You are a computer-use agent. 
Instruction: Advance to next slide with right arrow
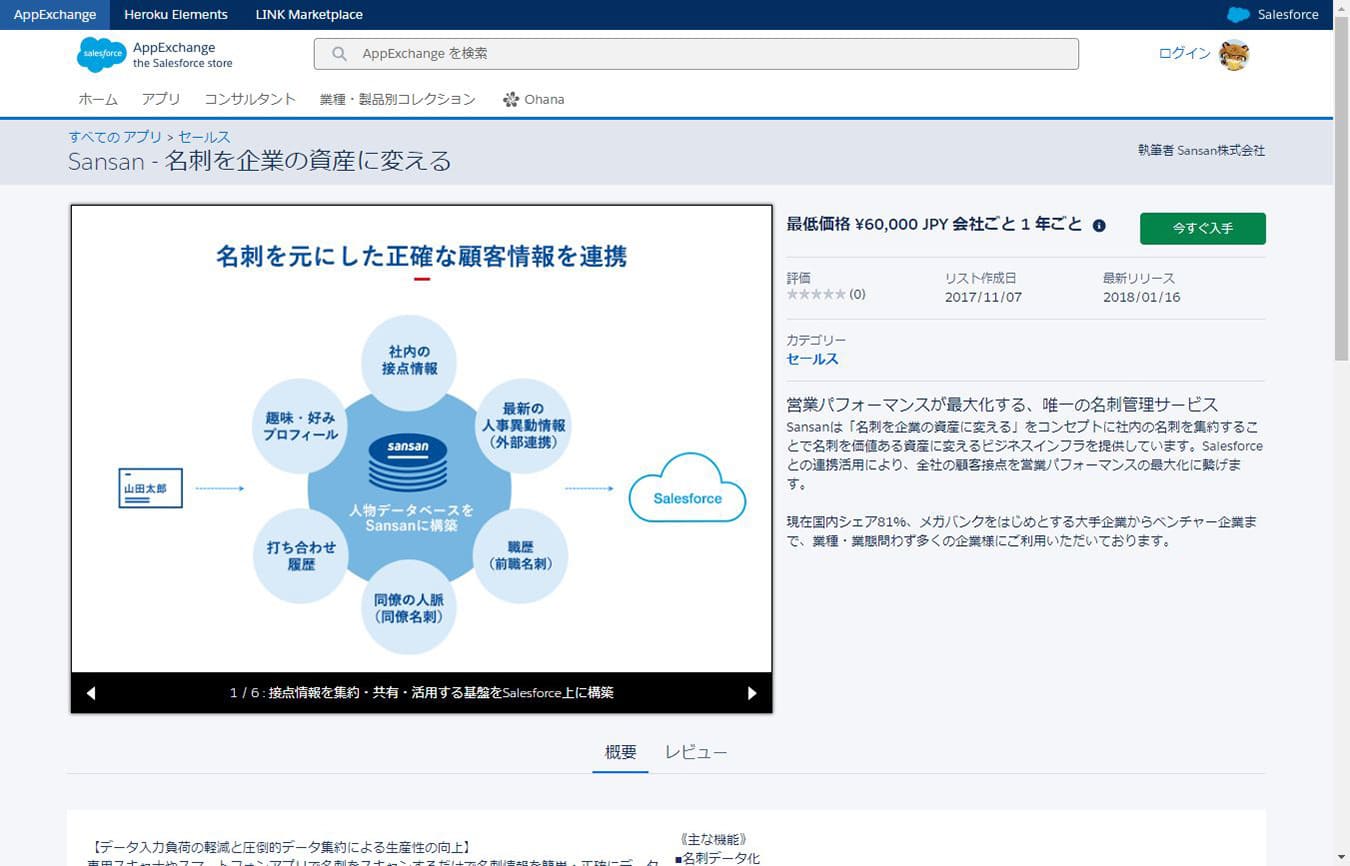[x=752, y=693]
